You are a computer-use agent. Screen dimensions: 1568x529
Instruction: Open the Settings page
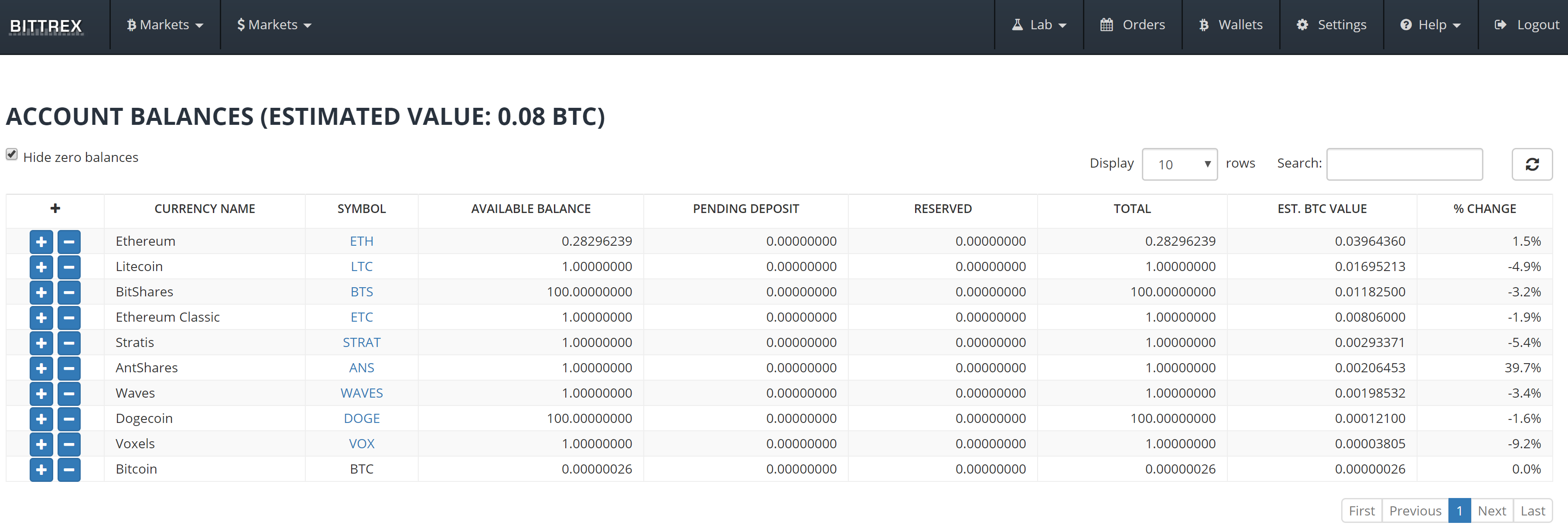coord(1331,25)
